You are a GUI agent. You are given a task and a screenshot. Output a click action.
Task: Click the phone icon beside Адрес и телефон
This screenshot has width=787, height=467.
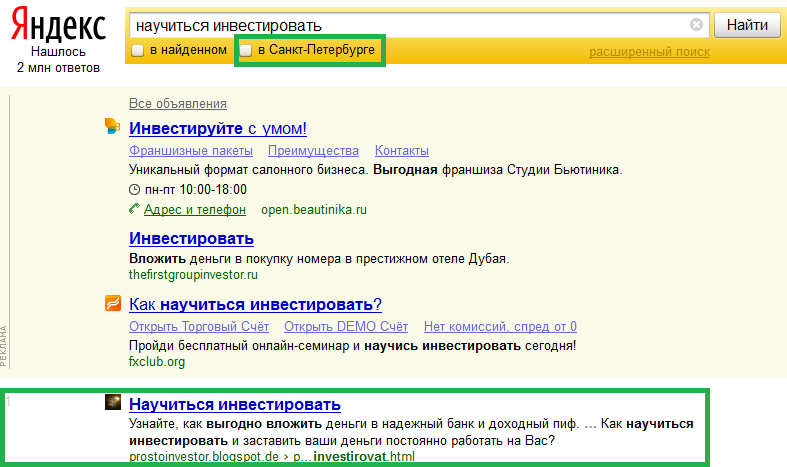point(134,208)
